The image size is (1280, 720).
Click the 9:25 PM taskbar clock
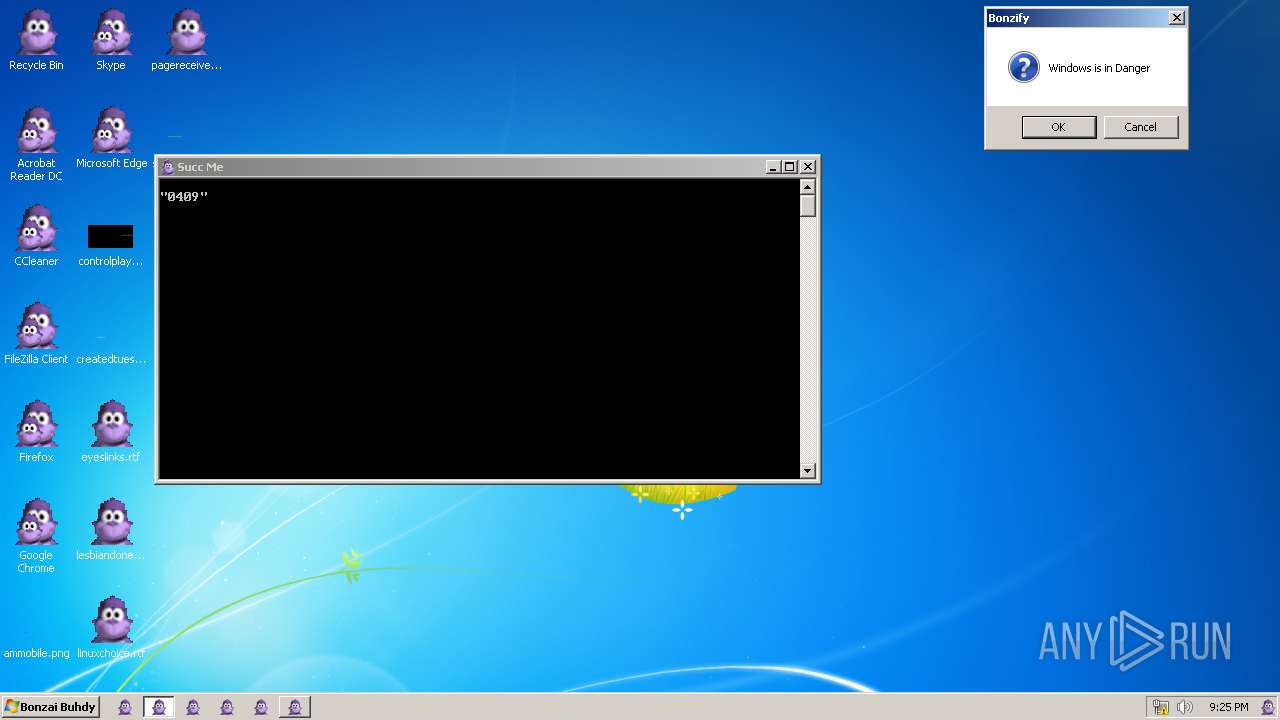pos(1228,707)
